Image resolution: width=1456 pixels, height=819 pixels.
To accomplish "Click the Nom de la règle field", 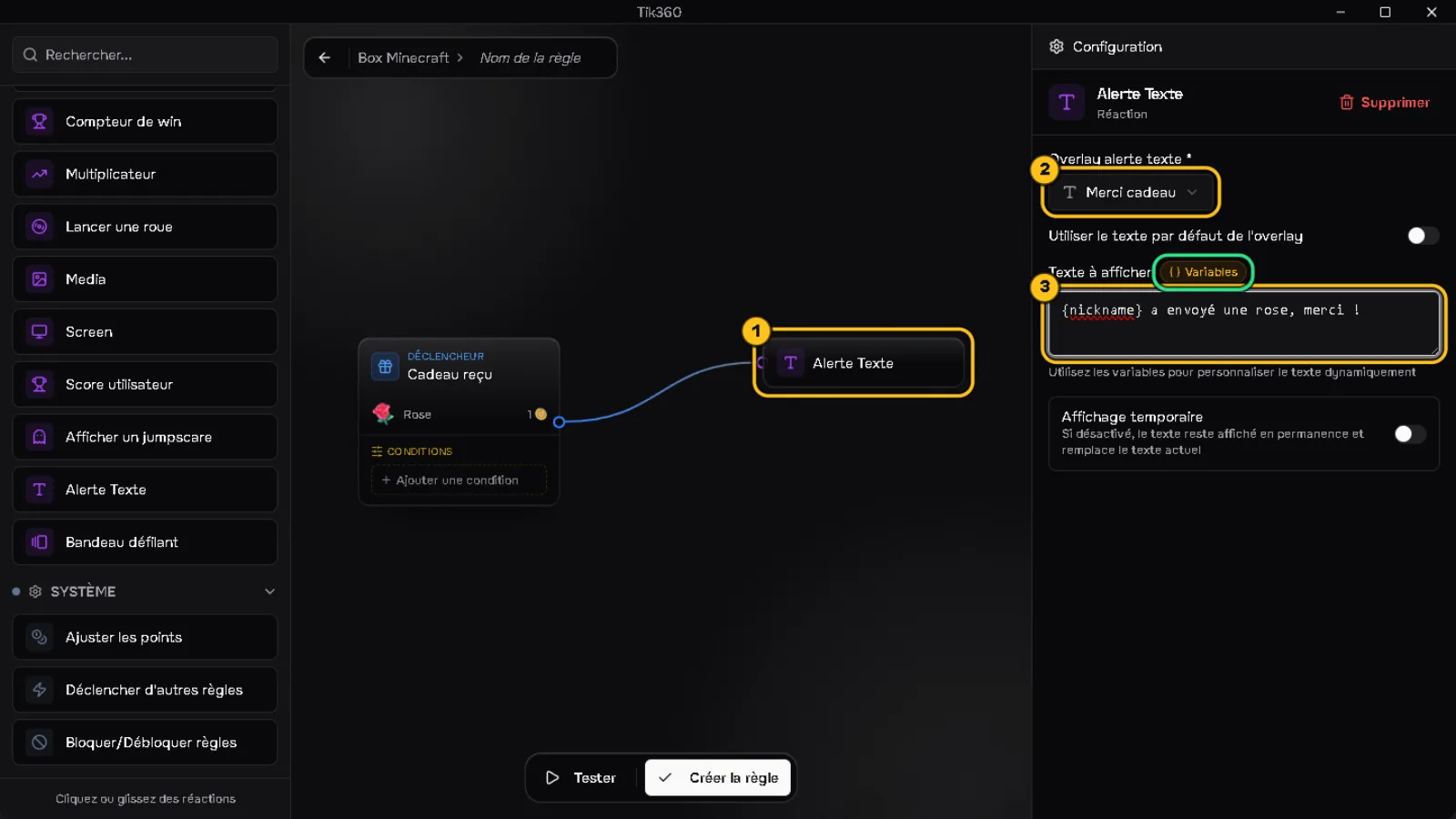I will pos(531,57).
